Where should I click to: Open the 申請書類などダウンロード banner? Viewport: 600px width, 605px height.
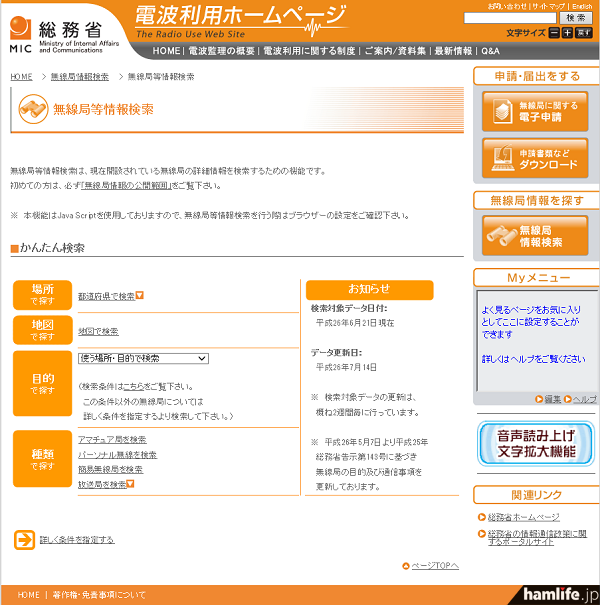(534, 158)
